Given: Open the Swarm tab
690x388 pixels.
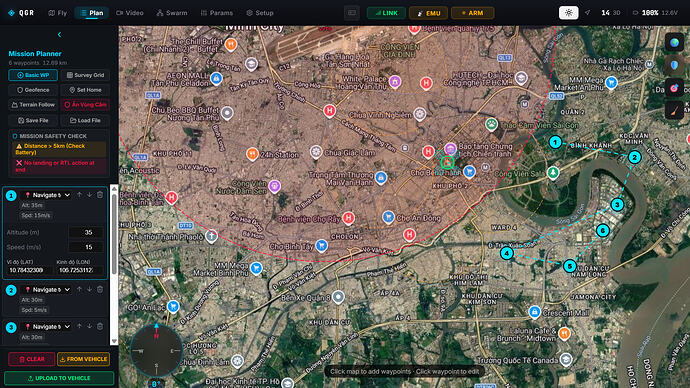Looking at the screenshot, I should (x=172, y=13).
